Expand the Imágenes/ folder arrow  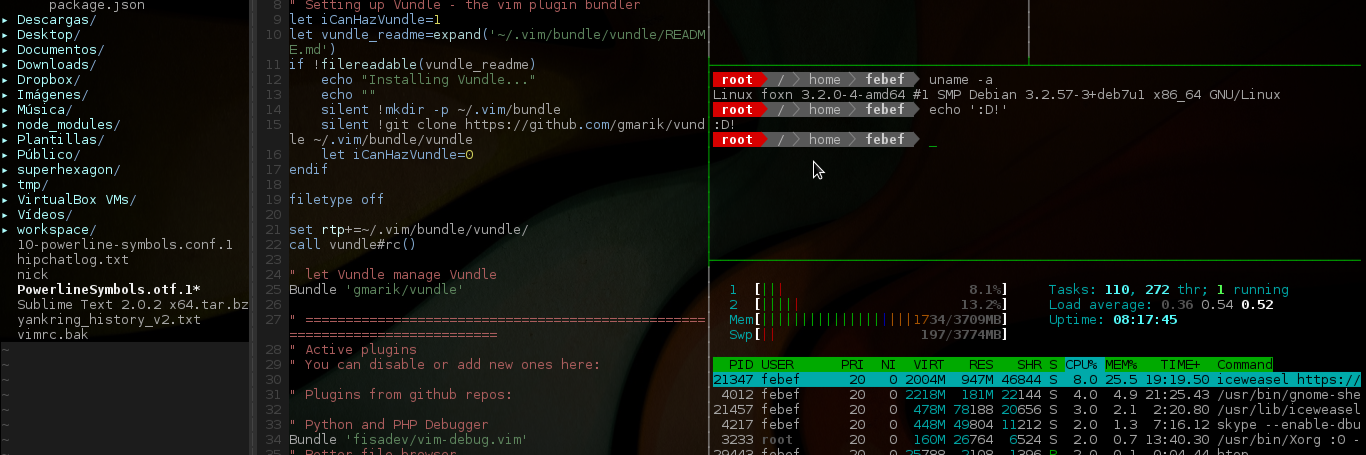[x=6, y=94]
